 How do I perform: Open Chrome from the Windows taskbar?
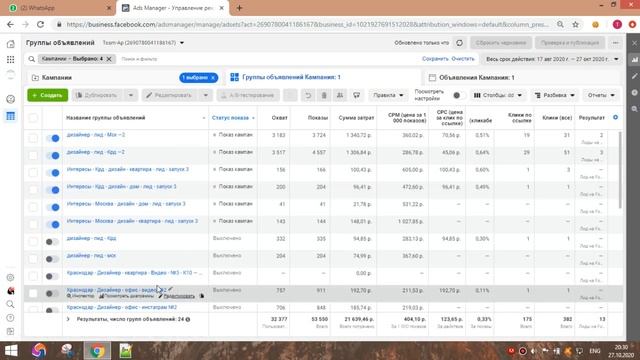click(x=97, y=351)
